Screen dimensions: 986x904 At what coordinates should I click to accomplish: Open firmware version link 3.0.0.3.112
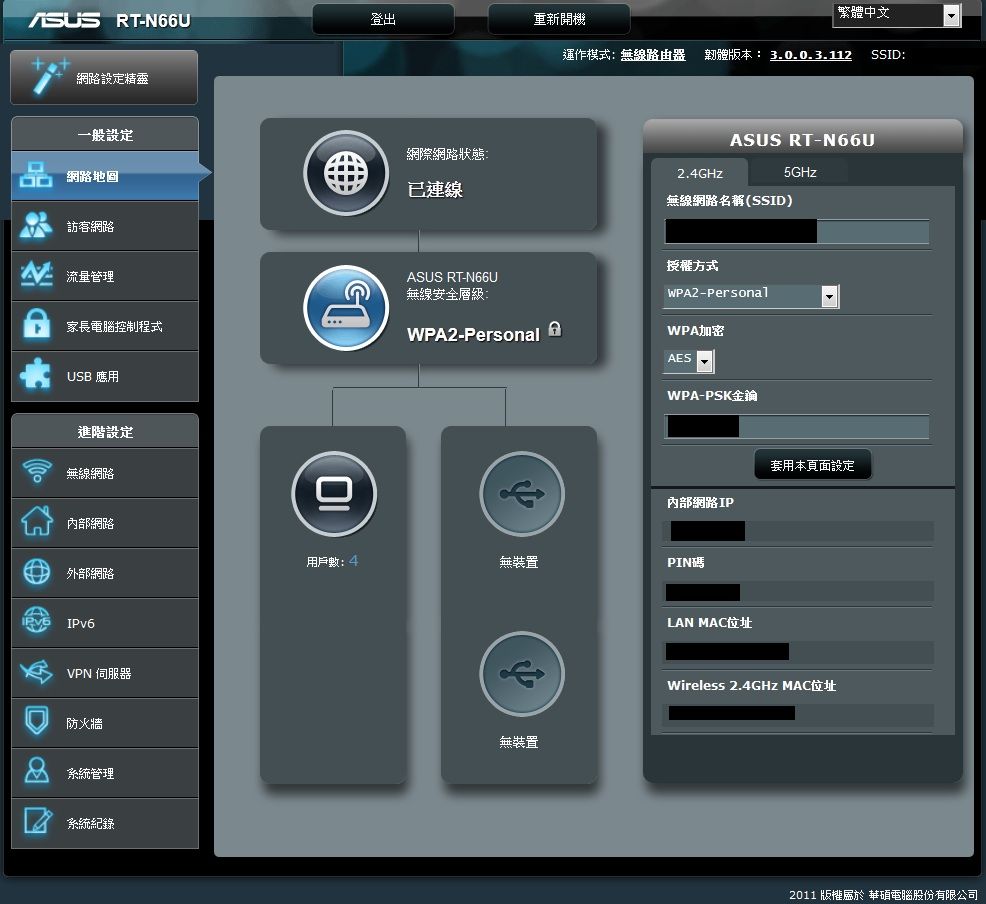(x=811, y=55)
